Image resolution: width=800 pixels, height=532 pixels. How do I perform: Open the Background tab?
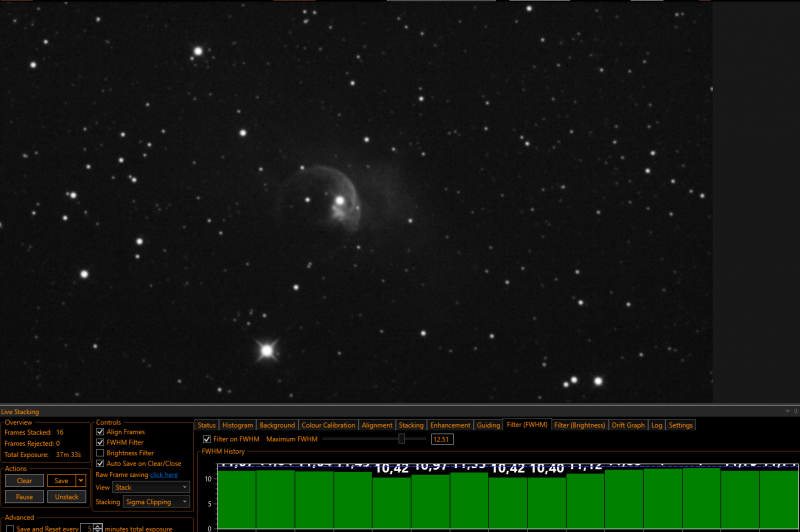click(x=277, y=425)
